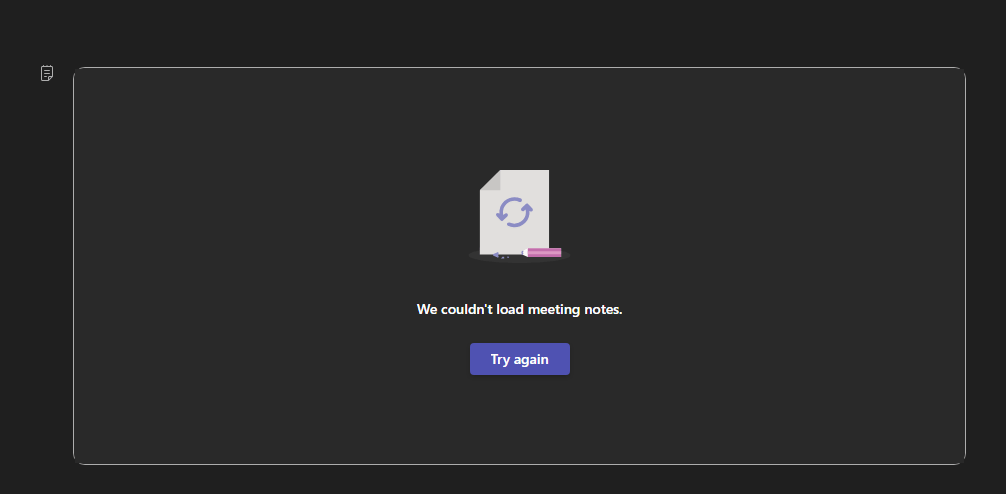Select the pink pencil illustration
The height and width of the screenshot is (494, 1006).
[541, 252]
